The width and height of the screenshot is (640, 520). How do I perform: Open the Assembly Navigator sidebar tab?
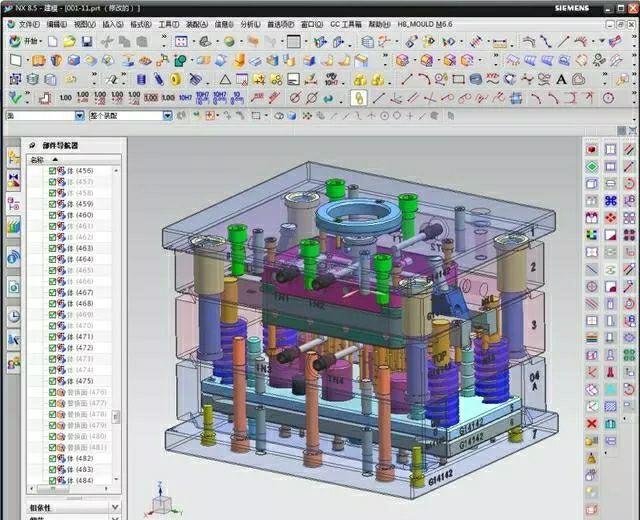[x=13, y=157]
